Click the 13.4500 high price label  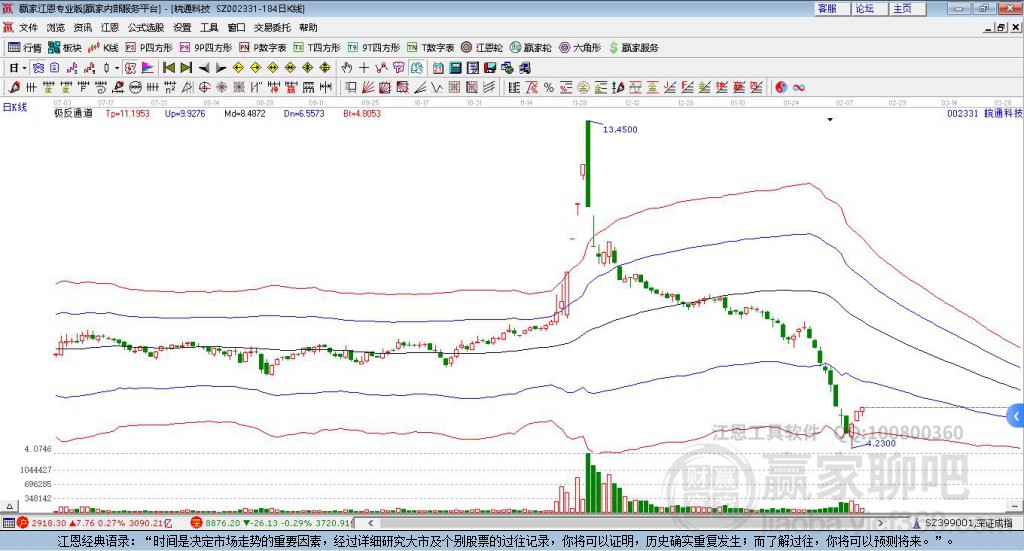click(620, 129)
